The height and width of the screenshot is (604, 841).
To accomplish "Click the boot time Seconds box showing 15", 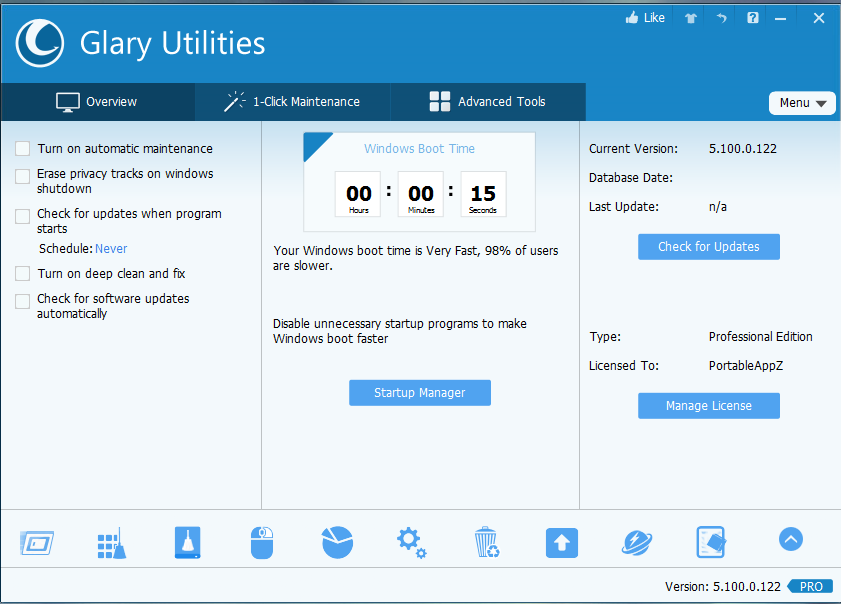I will [x=483, y=194].
